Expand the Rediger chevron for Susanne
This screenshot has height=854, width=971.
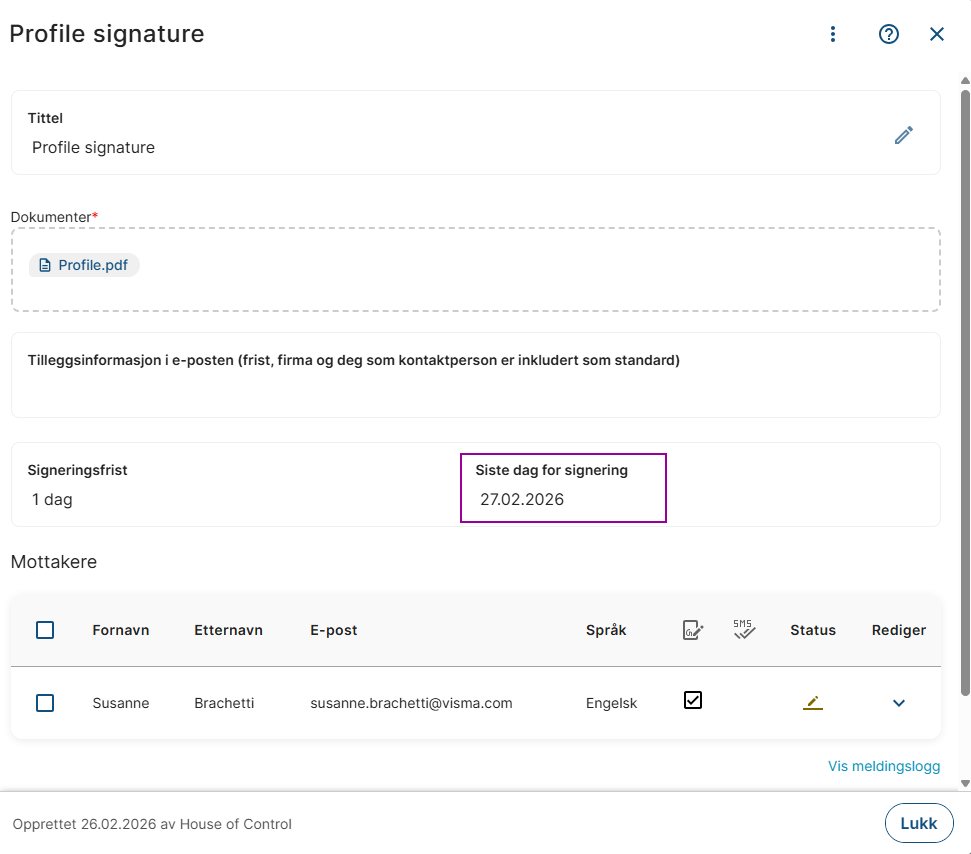pyautogui.click(x=899, y=703)
